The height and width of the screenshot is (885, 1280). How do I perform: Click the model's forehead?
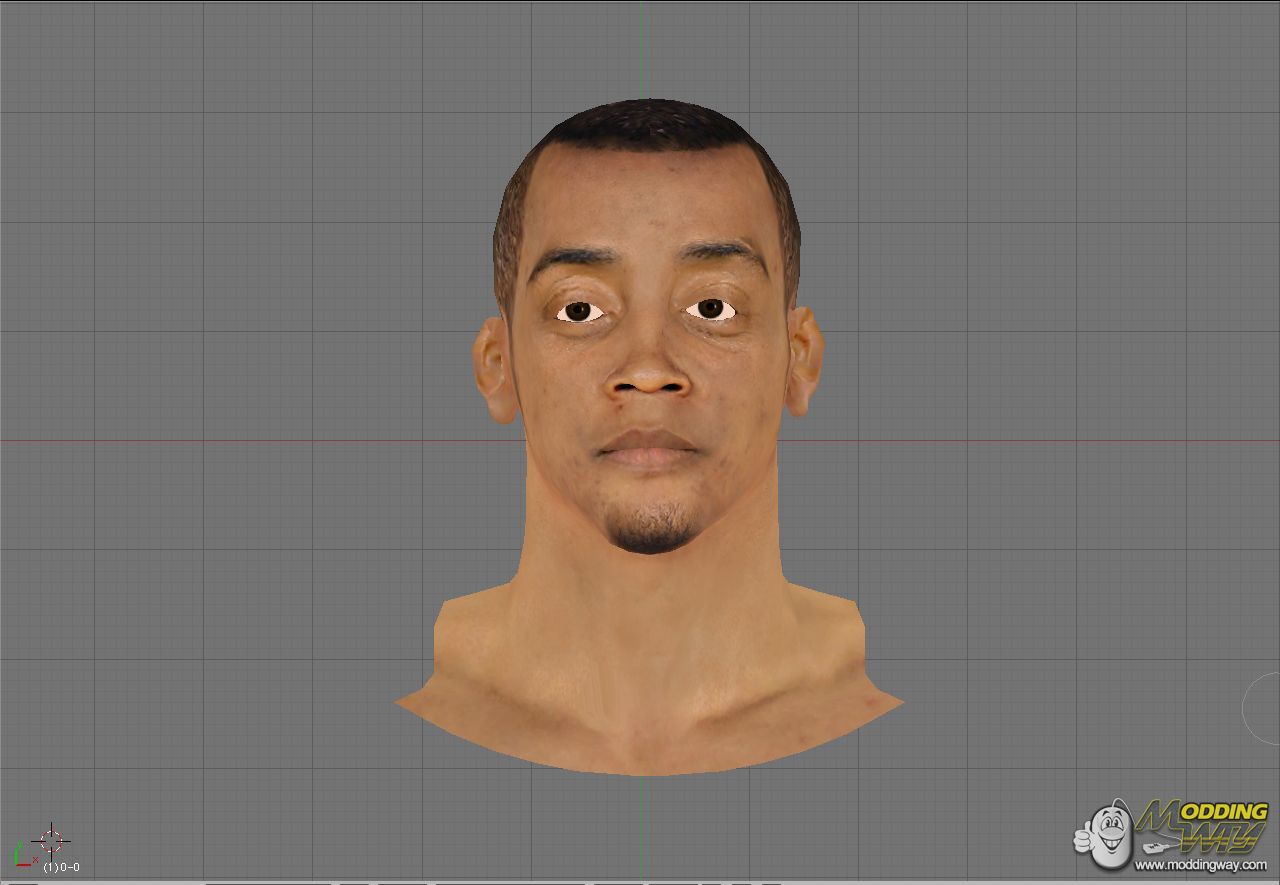pyautogui.click(x=648, y=200)
